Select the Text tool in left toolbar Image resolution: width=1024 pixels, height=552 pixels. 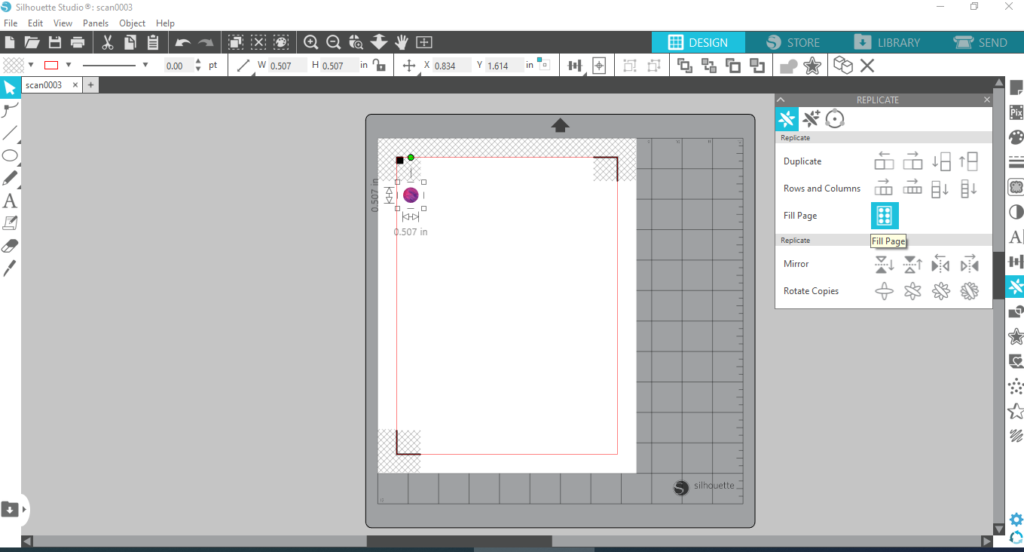click(10, 201)
